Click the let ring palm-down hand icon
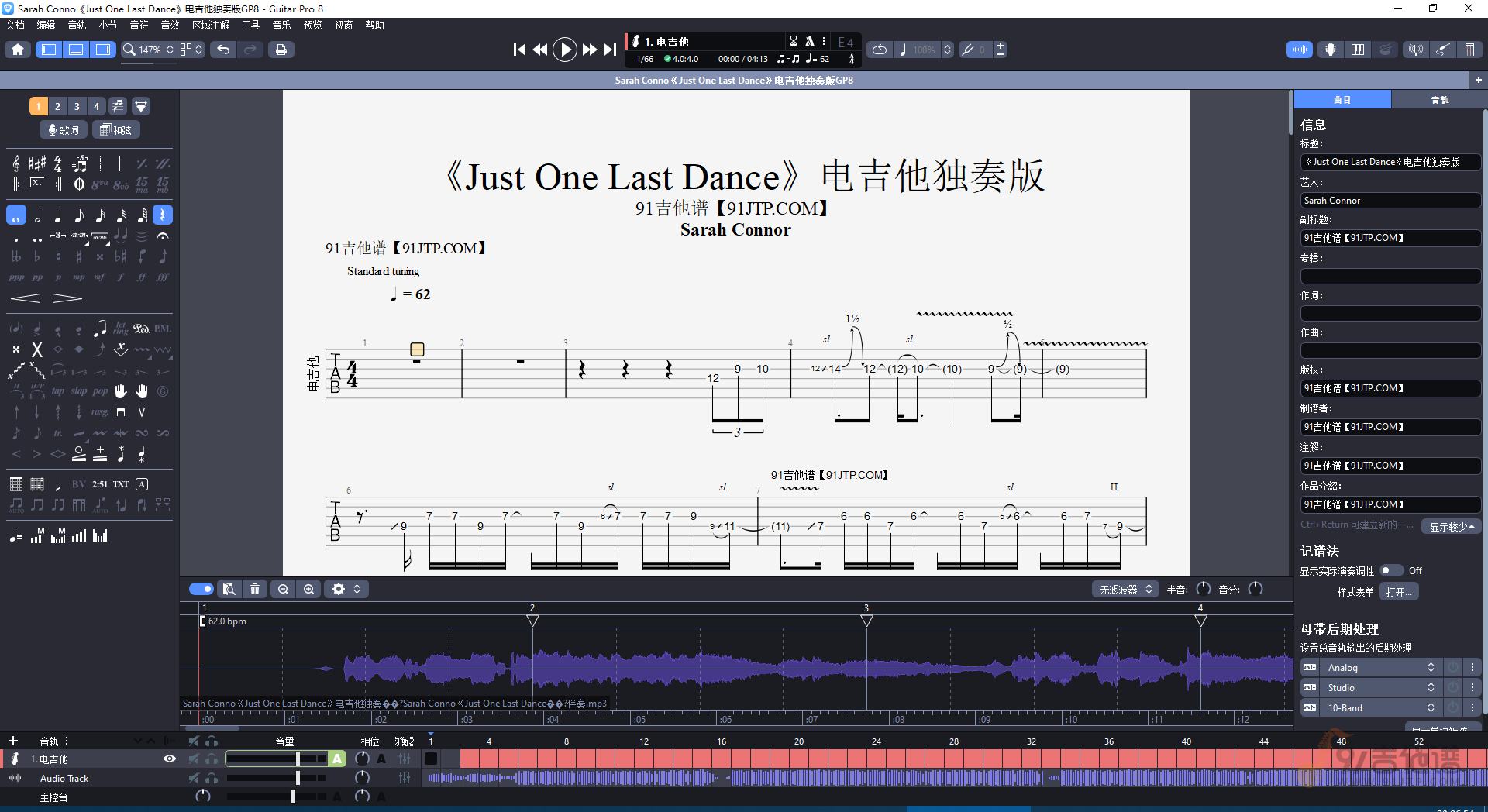 point(121,391)
